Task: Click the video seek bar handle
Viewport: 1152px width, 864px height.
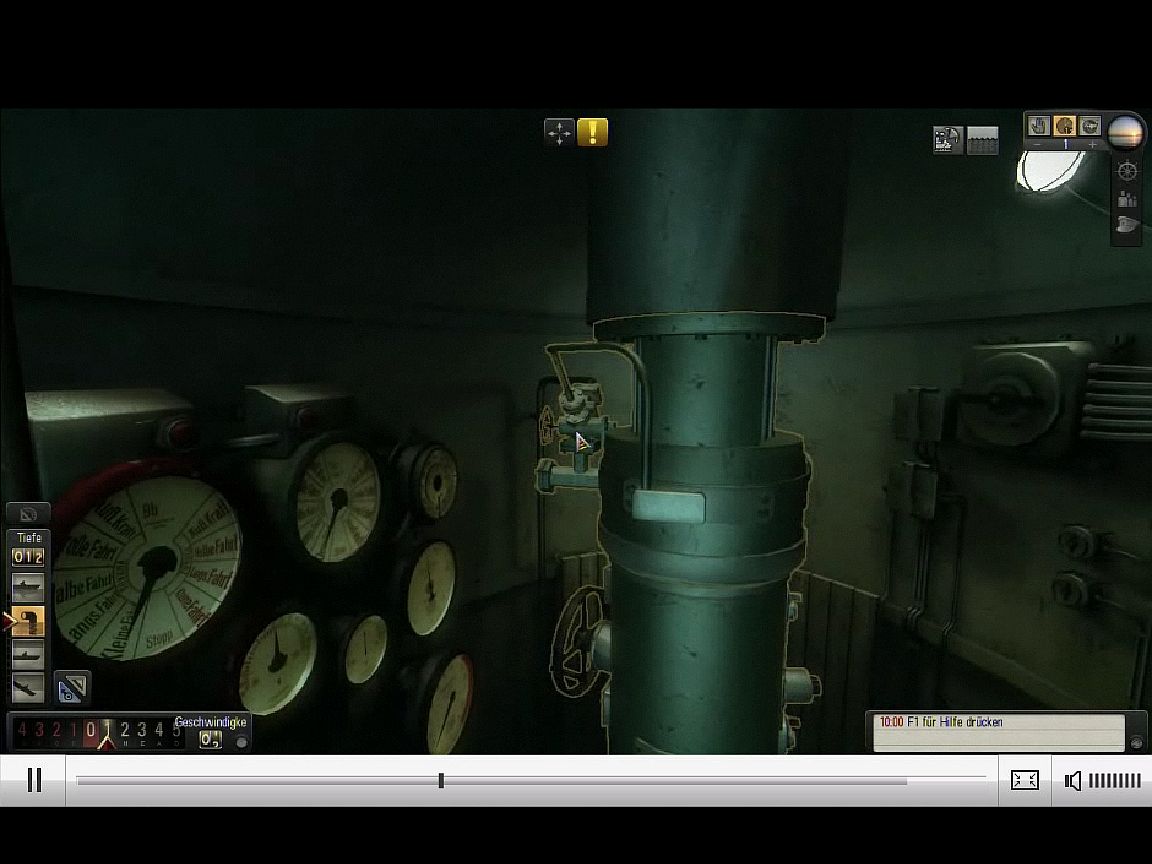Action: click(441, 780)
